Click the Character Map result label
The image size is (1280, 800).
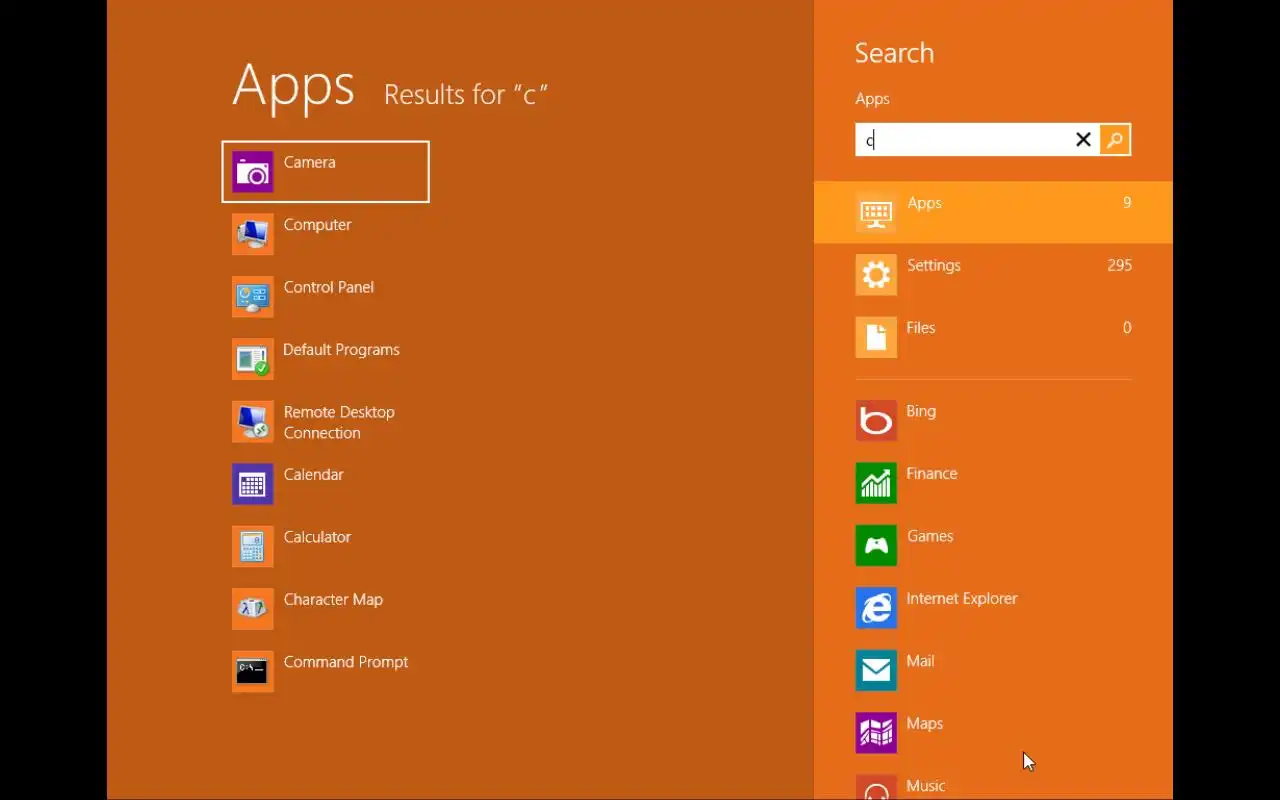[x=333, y=600]
